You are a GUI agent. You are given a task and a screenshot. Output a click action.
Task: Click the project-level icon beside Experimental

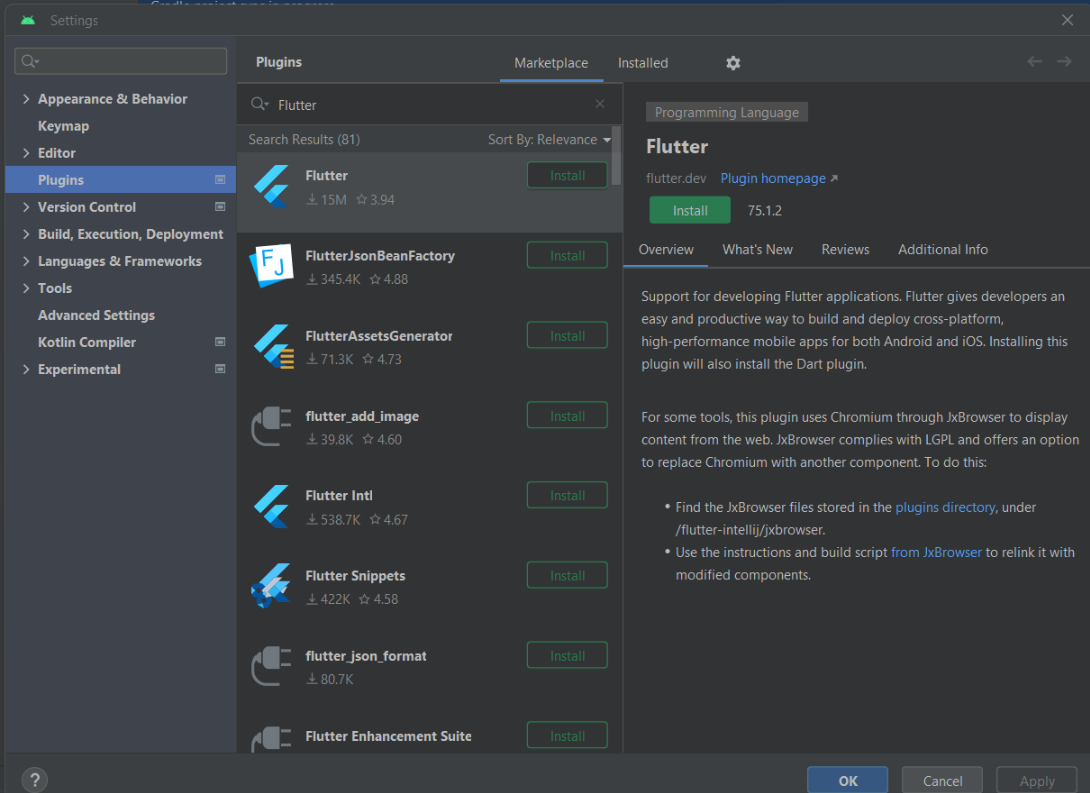[x=220, y=369]
